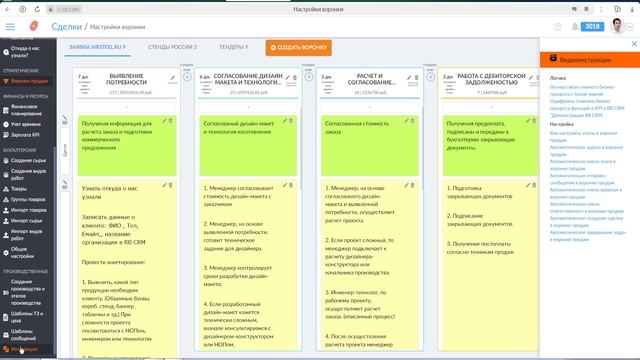Image resolution: width=640 pixels, height=360 pixels.
Task: Collapse row under ВЫЯВЛЕНИЕ ПОТРЕБНОСТИ header
Action: pyautogui.click(x=127, y=107)
